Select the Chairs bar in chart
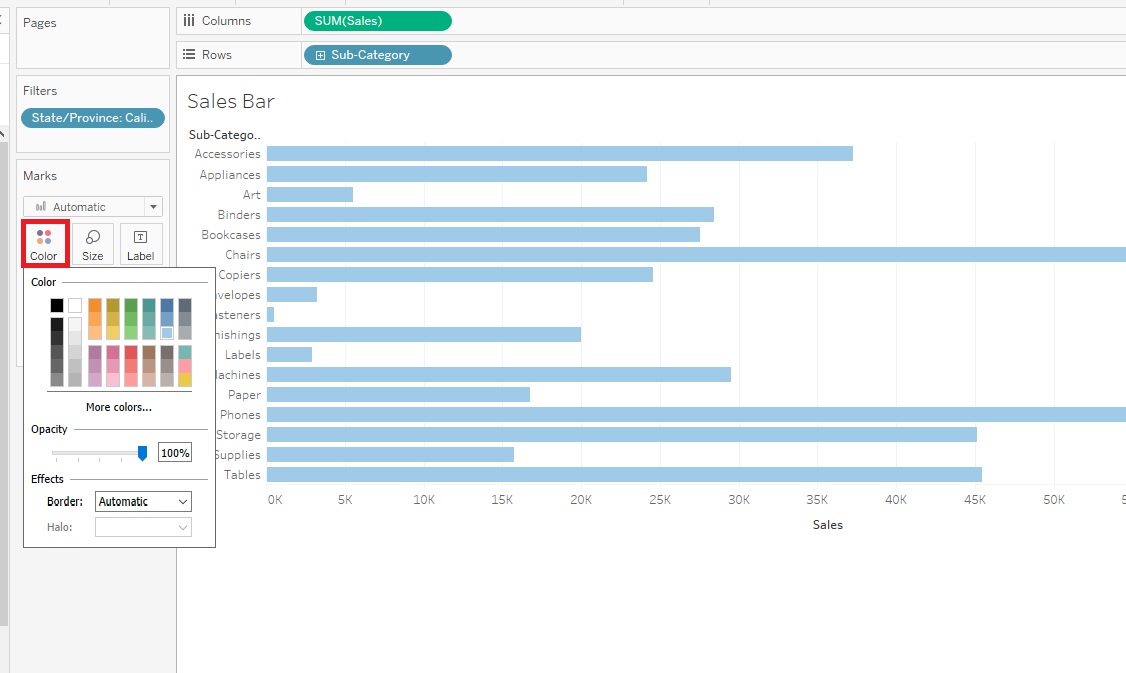 pos(696,255)
